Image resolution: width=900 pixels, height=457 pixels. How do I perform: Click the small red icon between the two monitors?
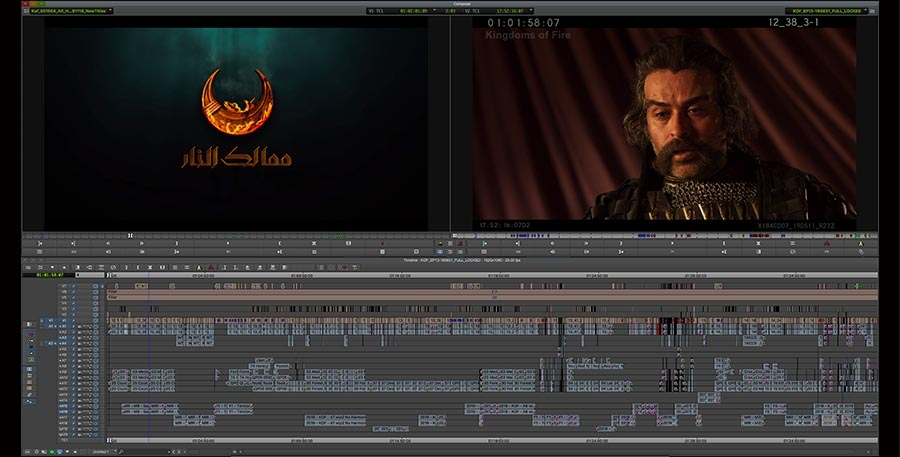click(460, 243)
